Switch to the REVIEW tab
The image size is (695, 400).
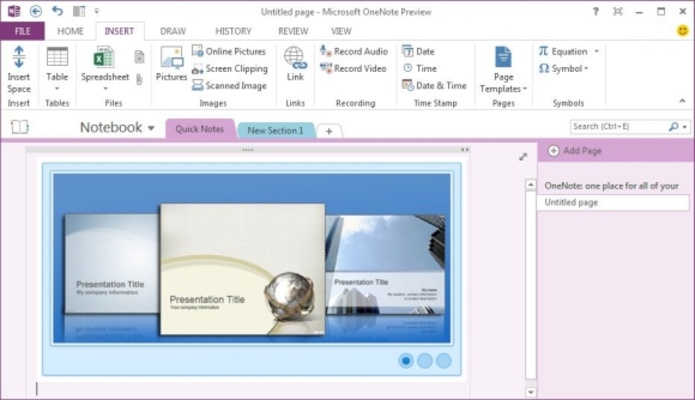(293, 31)
